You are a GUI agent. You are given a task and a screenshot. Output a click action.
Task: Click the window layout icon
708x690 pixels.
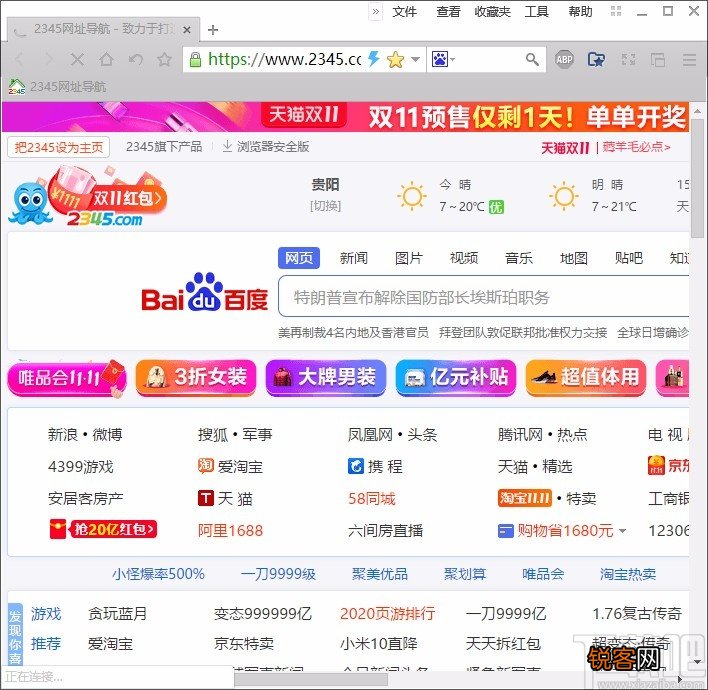tap(658, 59)
